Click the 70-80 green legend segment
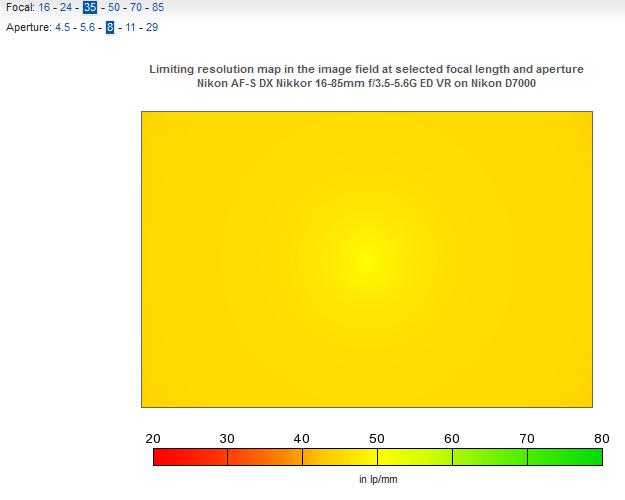 (565, 457)
